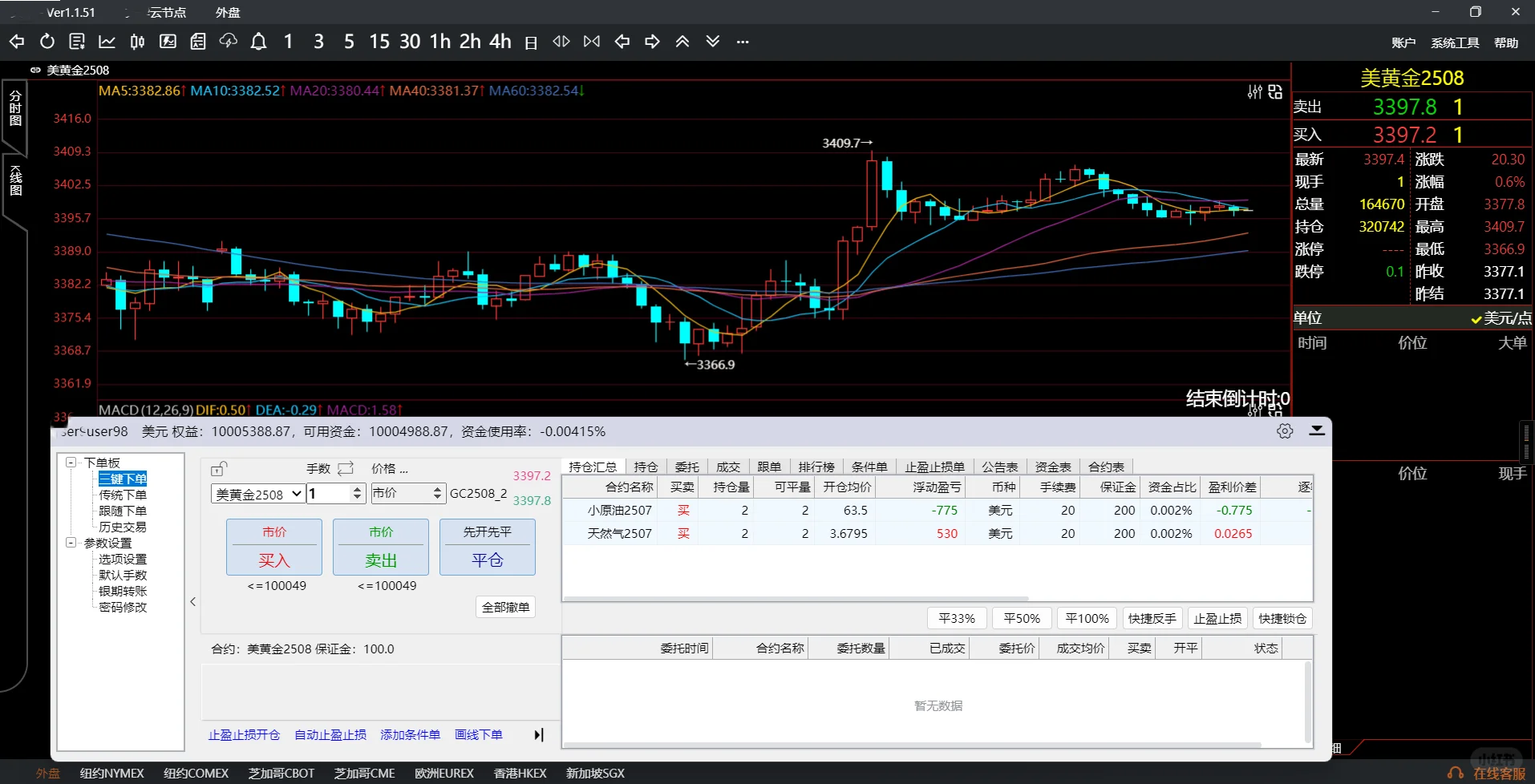Click the 市价 price type stepper

point(437,494)
